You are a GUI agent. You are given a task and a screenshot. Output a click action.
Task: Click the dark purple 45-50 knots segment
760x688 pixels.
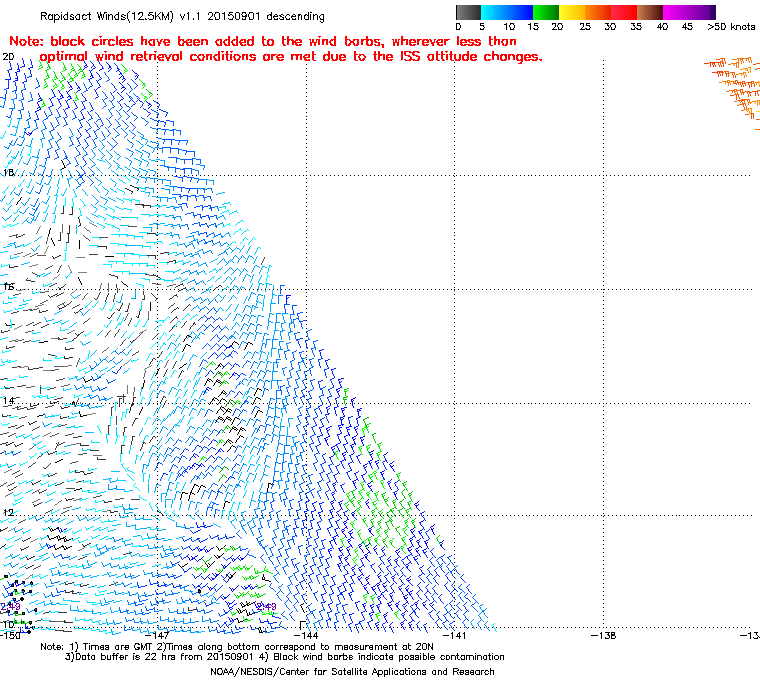point(702,12)
